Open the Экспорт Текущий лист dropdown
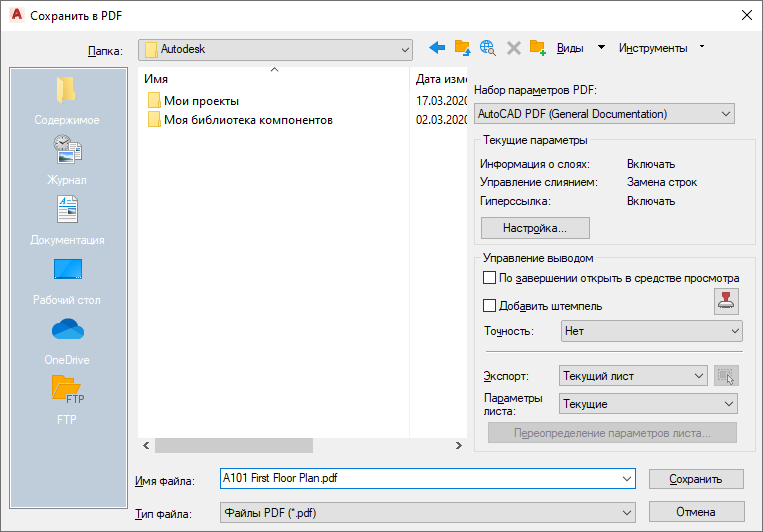The image size is (763, 532). (x=633, y=376)
